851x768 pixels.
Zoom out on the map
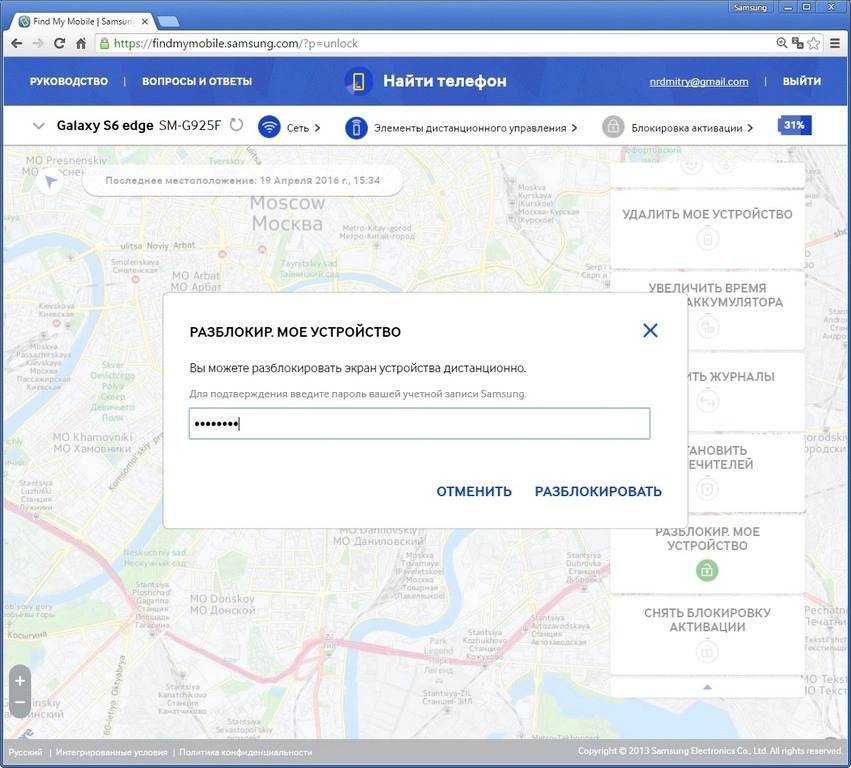coord(20,703)
